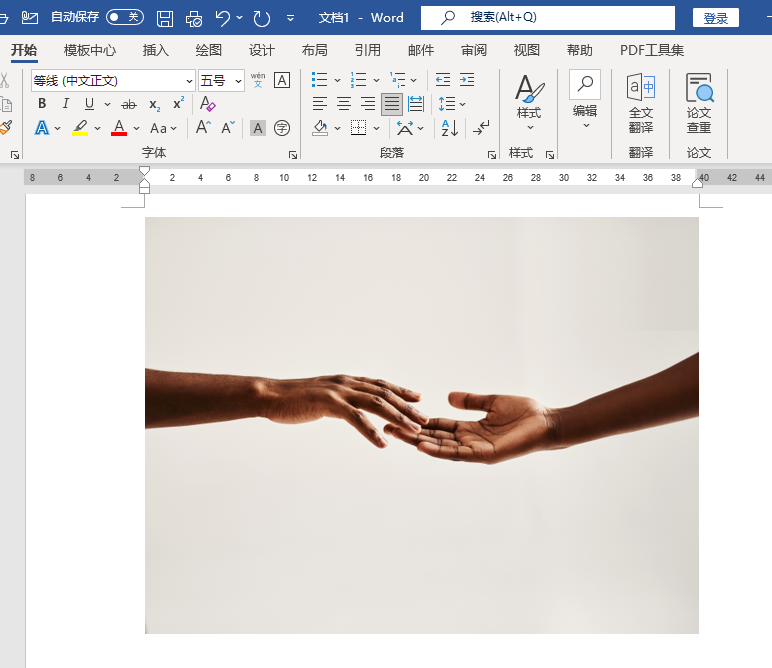This screenshot has height=668, width=772.
Task: Click the 登录 sign-in button
Action: [716, 18]
